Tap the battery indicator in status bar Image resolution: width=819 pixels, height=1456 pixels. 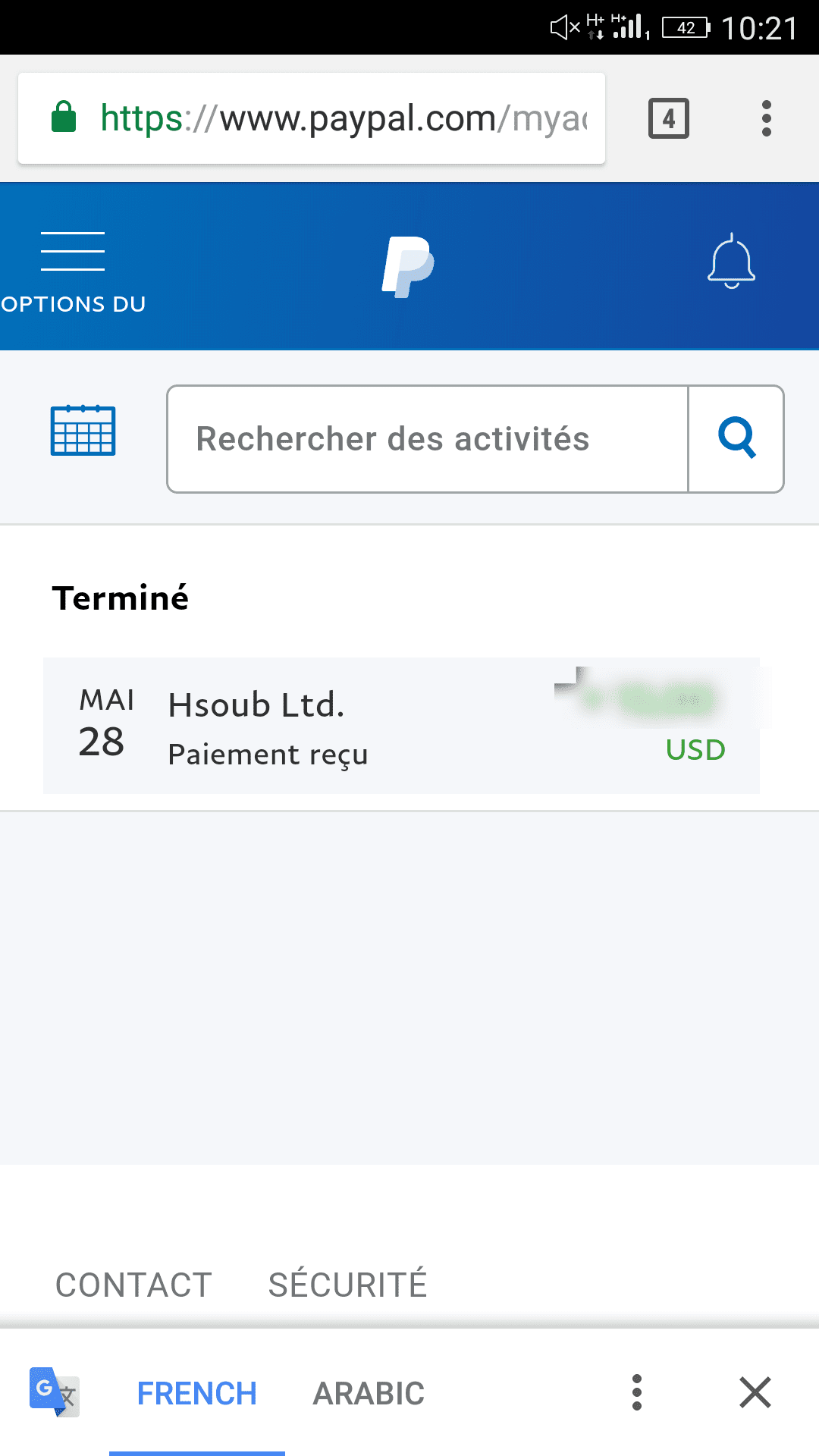686,28
